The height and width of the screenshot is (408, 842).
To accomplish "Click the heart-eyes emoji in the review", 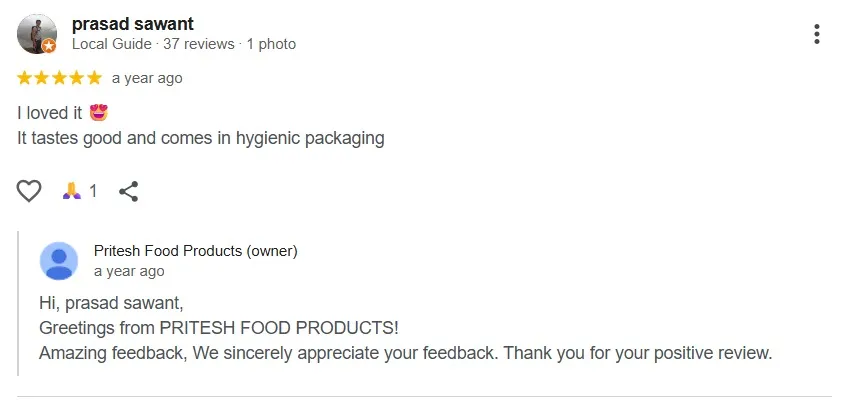I will click(x=98, y=113).
